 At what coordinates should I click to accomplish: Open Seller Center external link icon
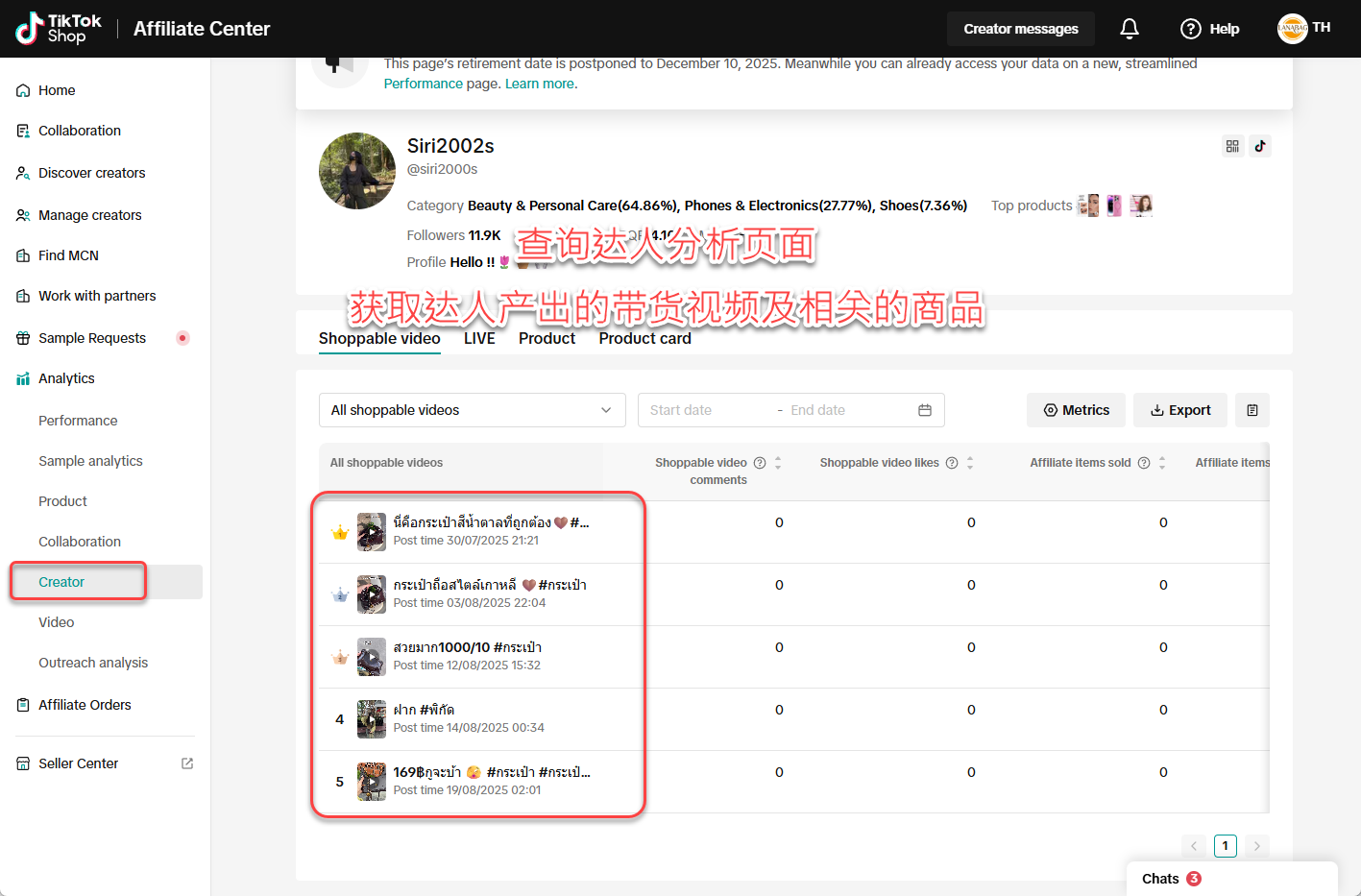[187, 763]
